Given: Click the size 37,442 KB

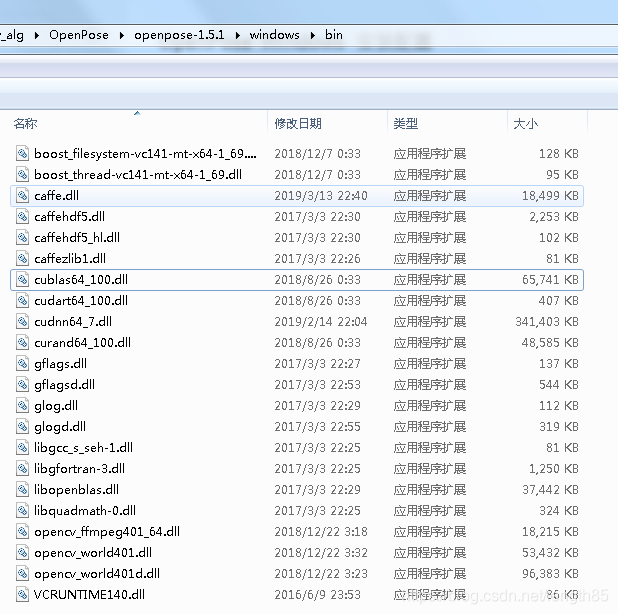Looking at the screenshot, I should coord(550,489).
